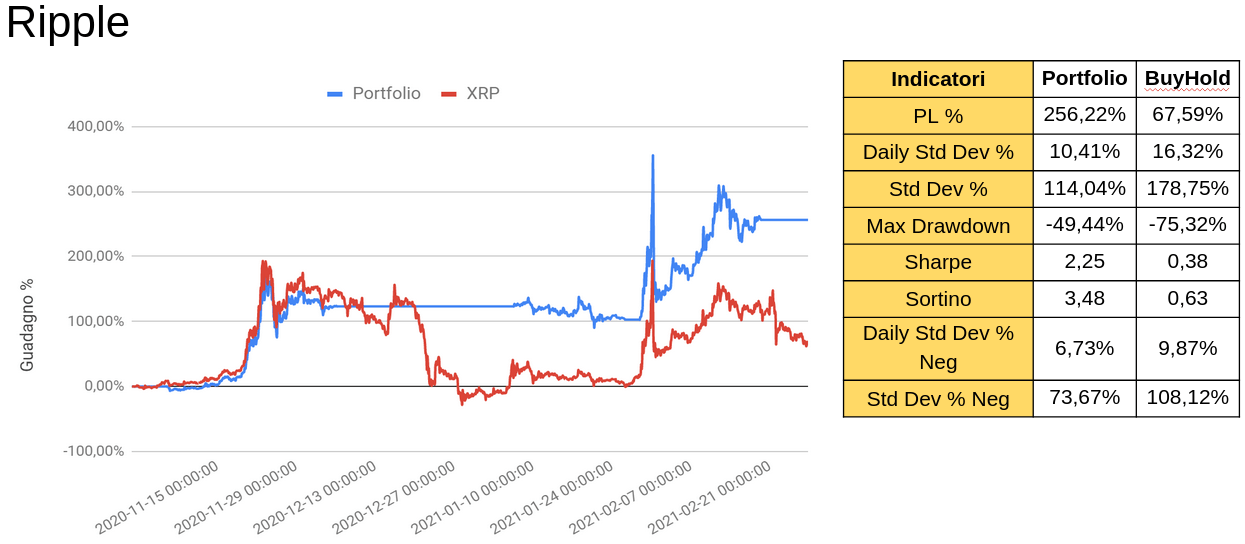Click the blue Portfolio spike peak

(653, 157)
